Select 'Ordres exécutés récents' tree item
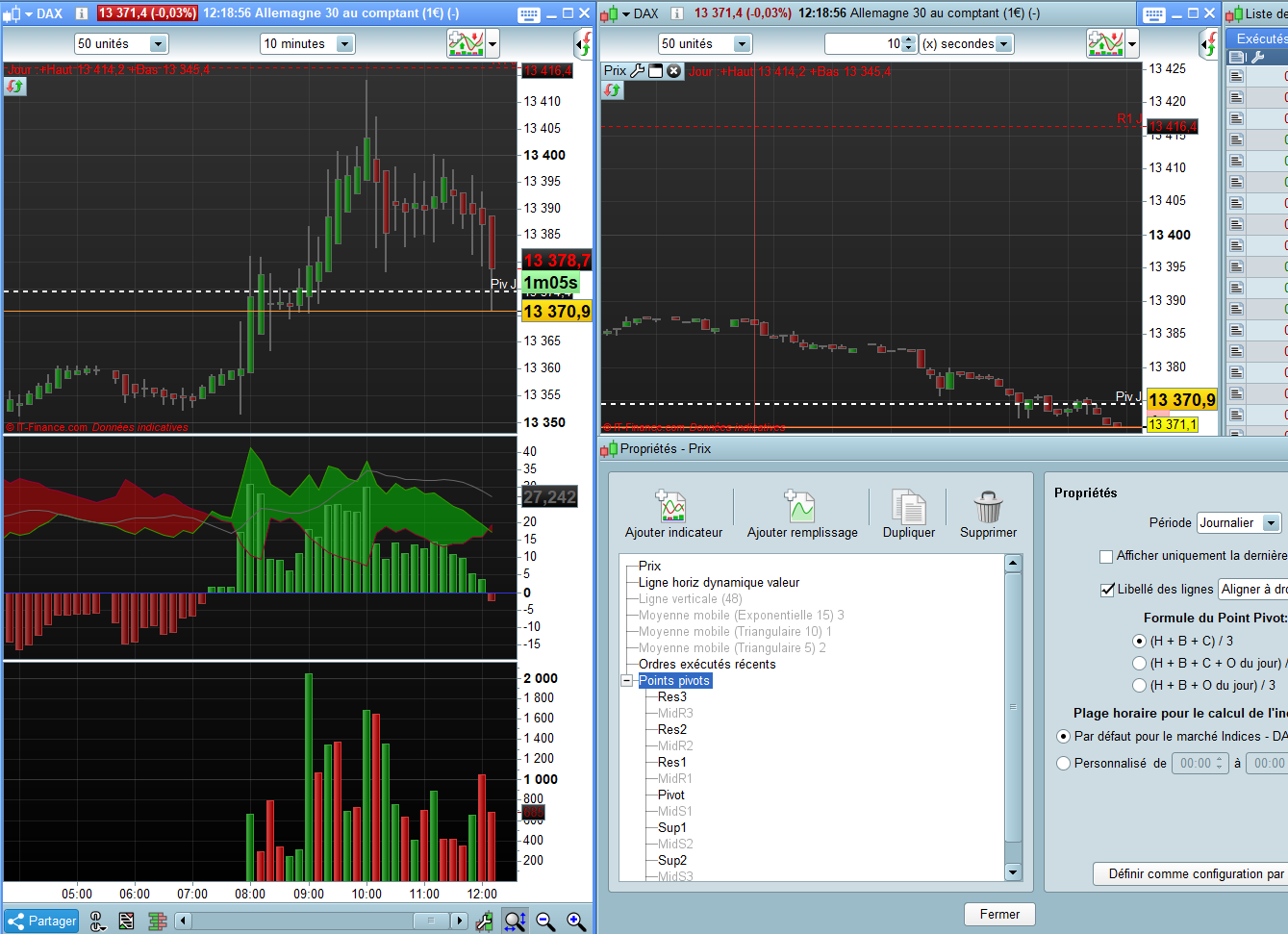This screenshot has height=934, width=1288. 707,664
